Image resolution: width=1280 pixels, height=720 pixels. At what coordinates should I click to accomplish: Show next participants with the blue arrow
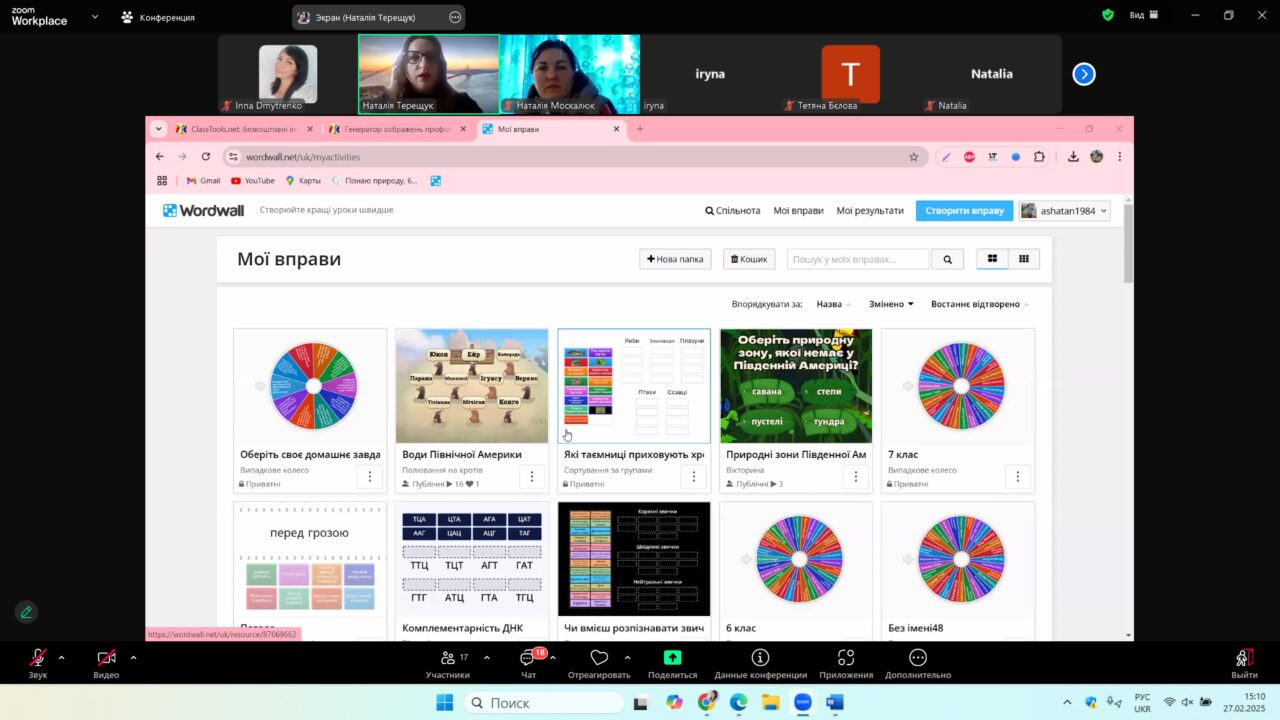[1084, 74]
